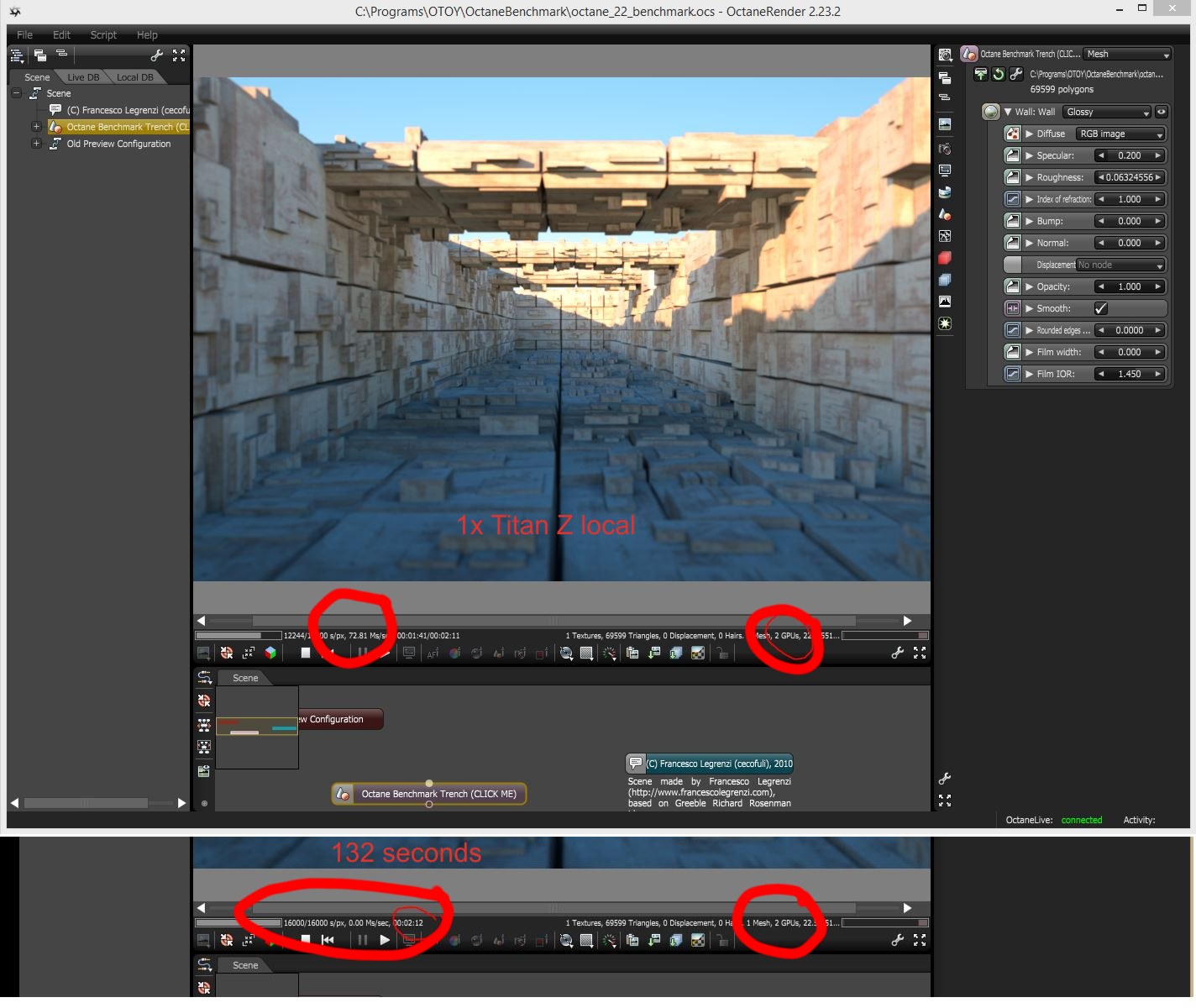1196x1008 pixels.
Task: Stop the render in the main window toolbar
Action: [305, 653]
